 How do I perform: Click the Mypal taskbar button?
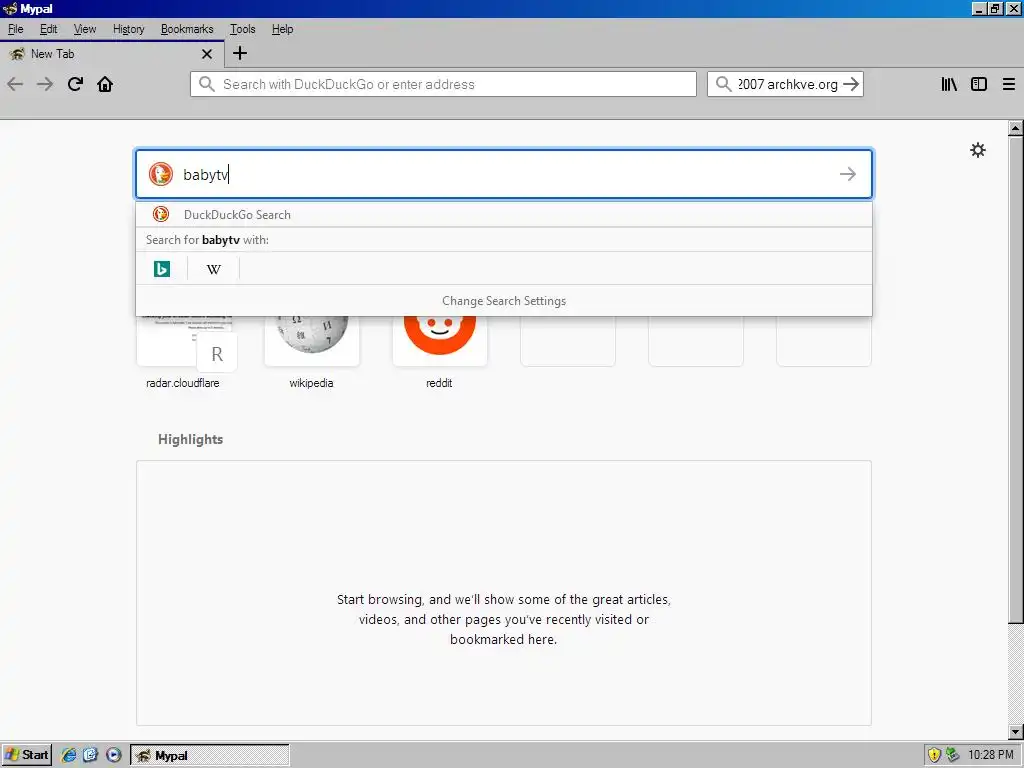click(210, 755)
